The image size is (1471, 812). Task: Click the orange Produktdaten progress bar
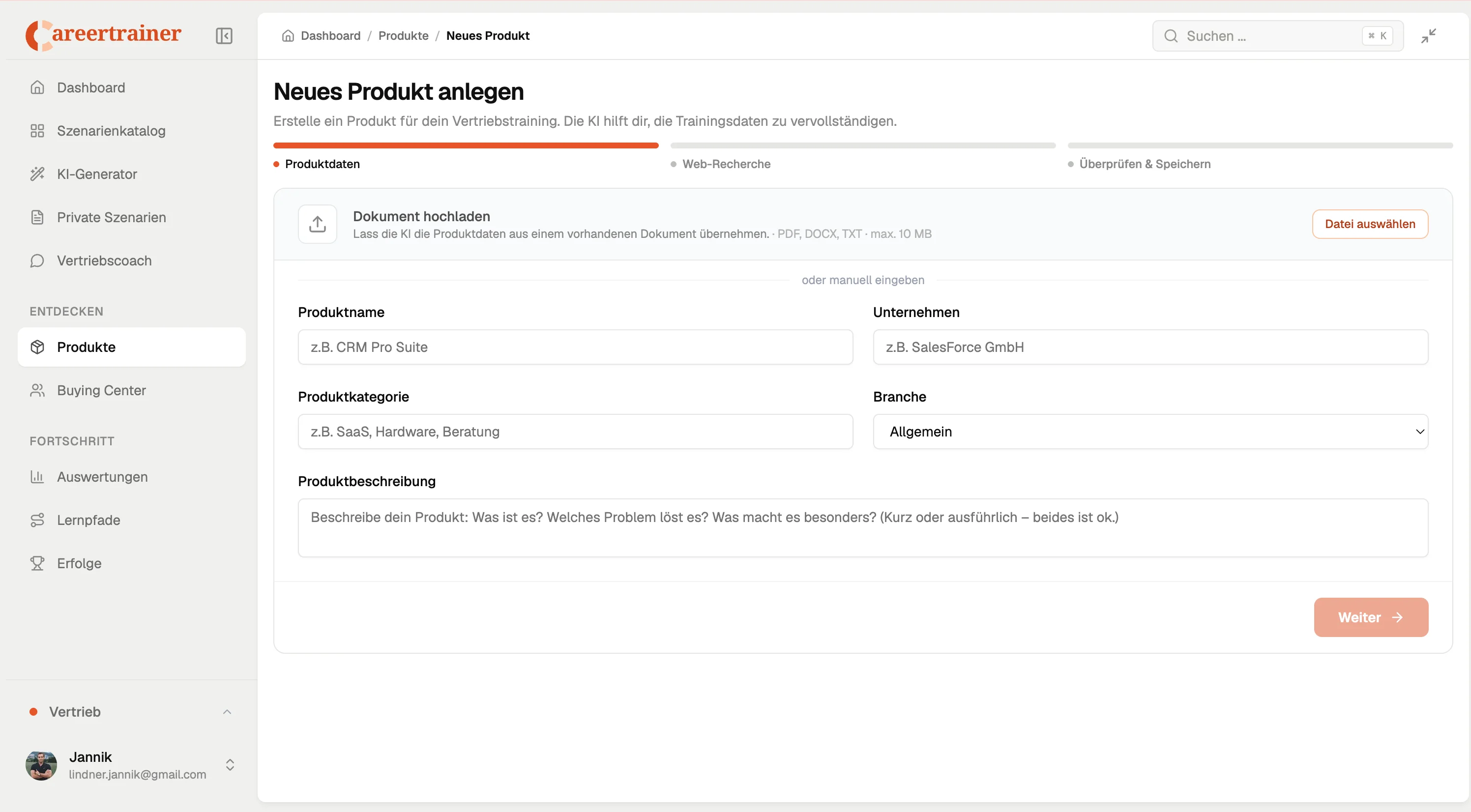[x=466, y=145]
